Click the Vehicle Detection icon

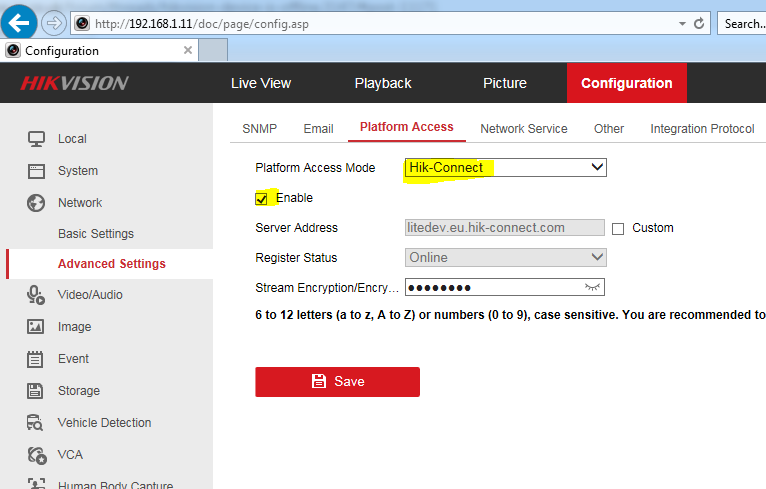(x=36, y=423)
